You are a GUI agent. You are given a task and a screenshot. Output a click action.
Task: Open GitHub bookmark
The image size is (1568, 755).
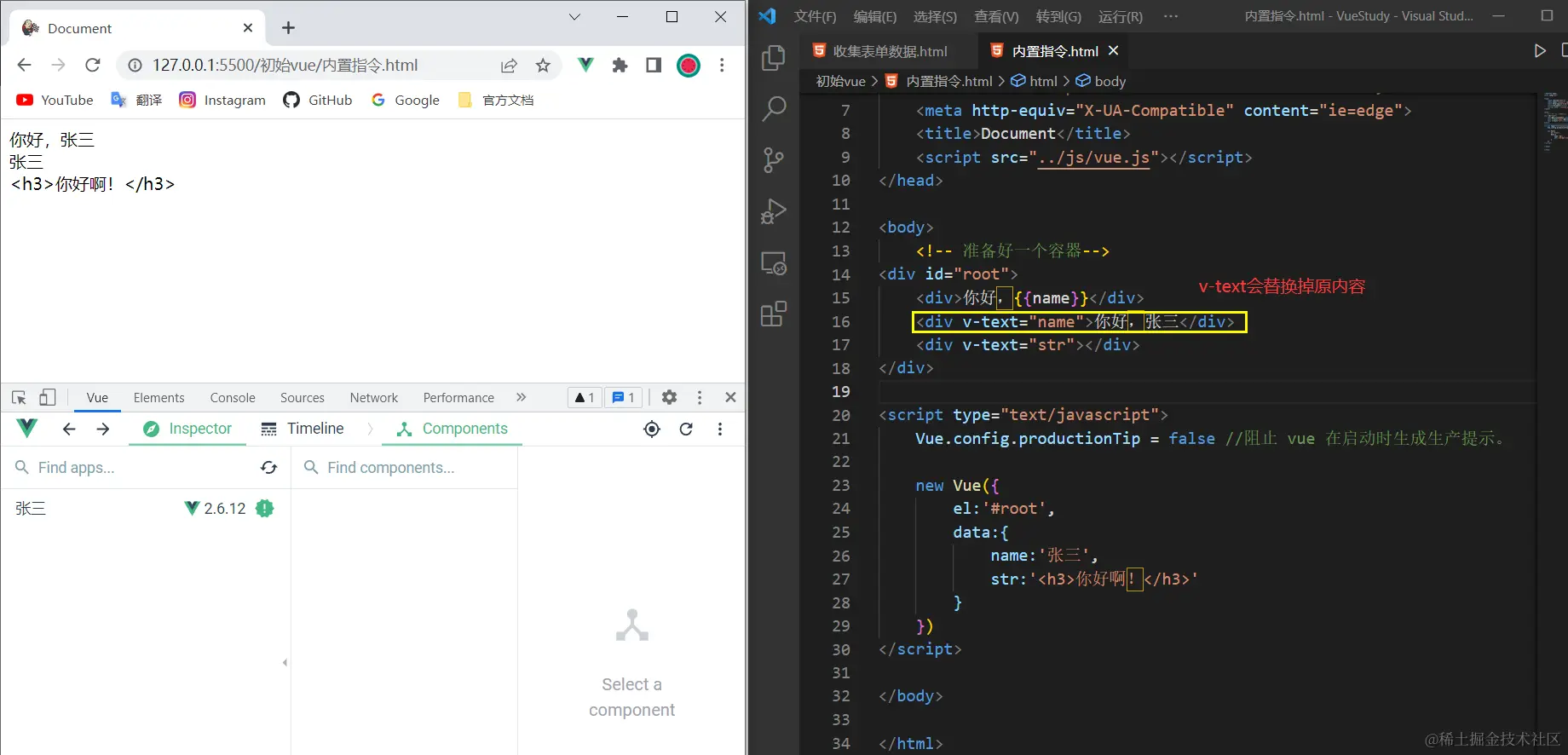click(318, 100)
